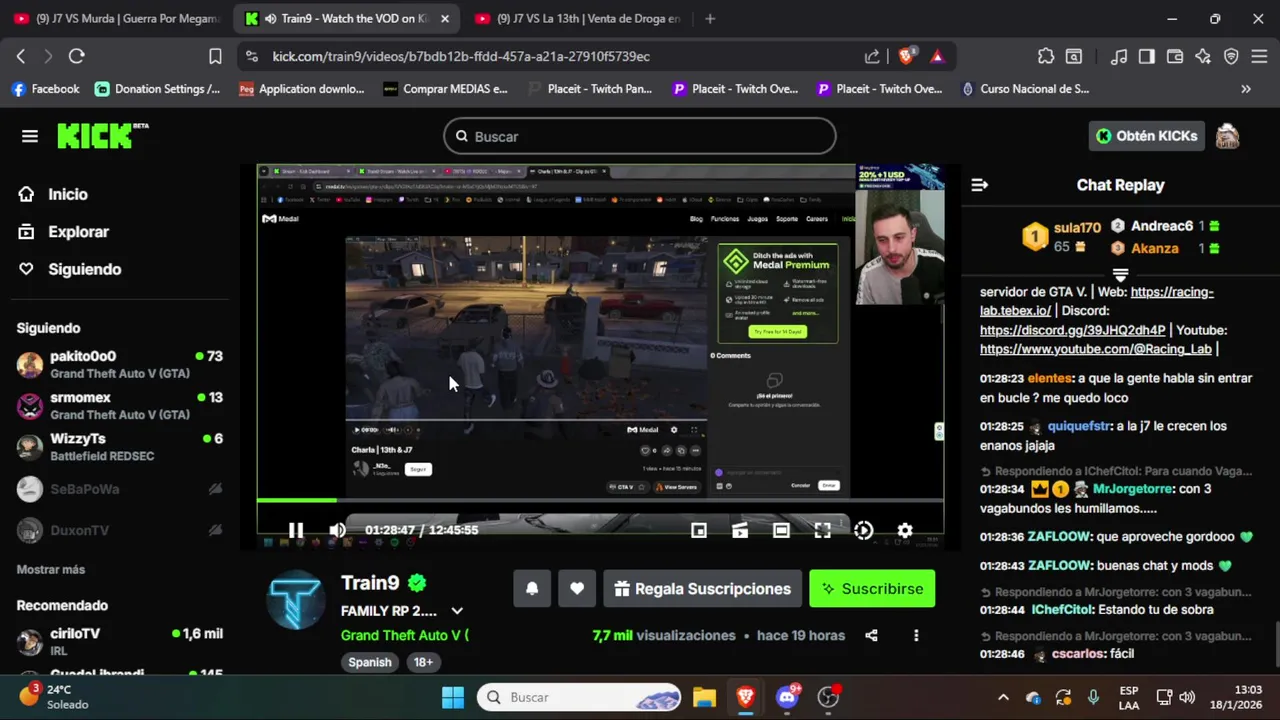Screen dimensions: 1280x720
Task: Open Brave Rewards triangle icon
Action: pyautogui.click(x=937, y=56)
